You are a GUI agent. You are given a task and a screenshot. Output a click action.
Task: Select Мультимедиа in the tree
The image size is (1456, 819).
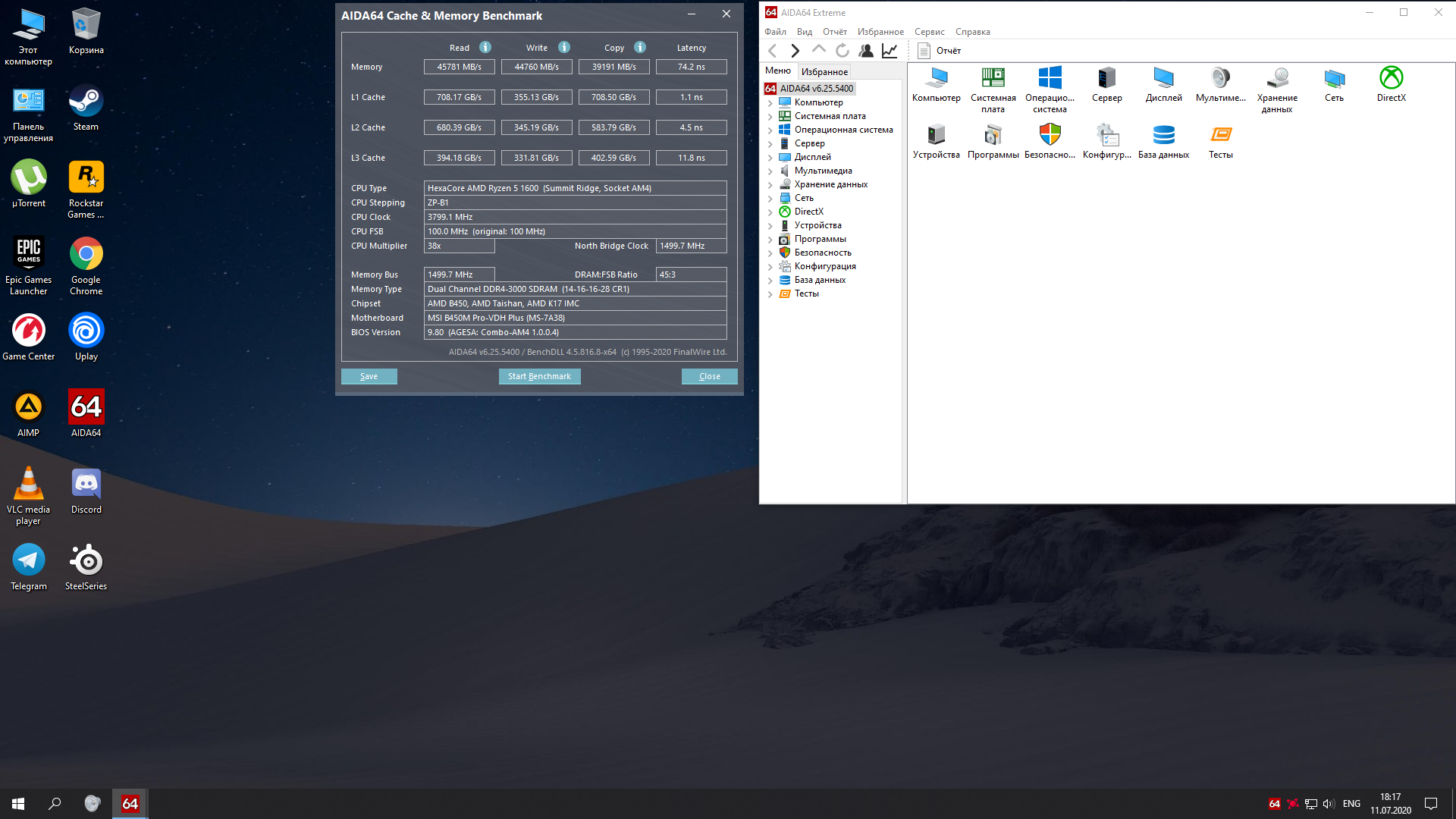pyautogui.click(x=823, y=171)
